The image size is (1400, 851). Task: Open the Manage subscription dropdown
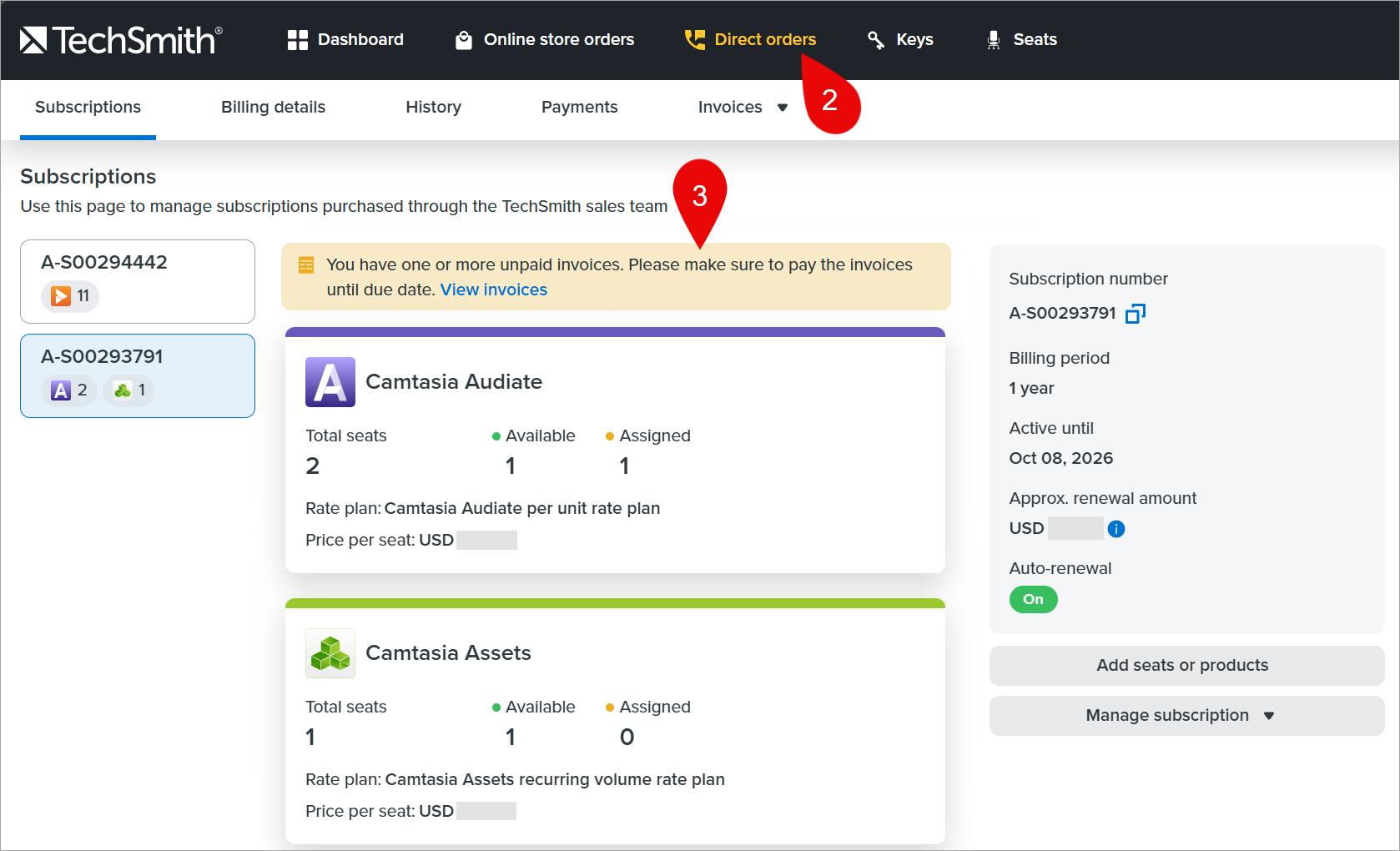click(x=1186, y=716)
